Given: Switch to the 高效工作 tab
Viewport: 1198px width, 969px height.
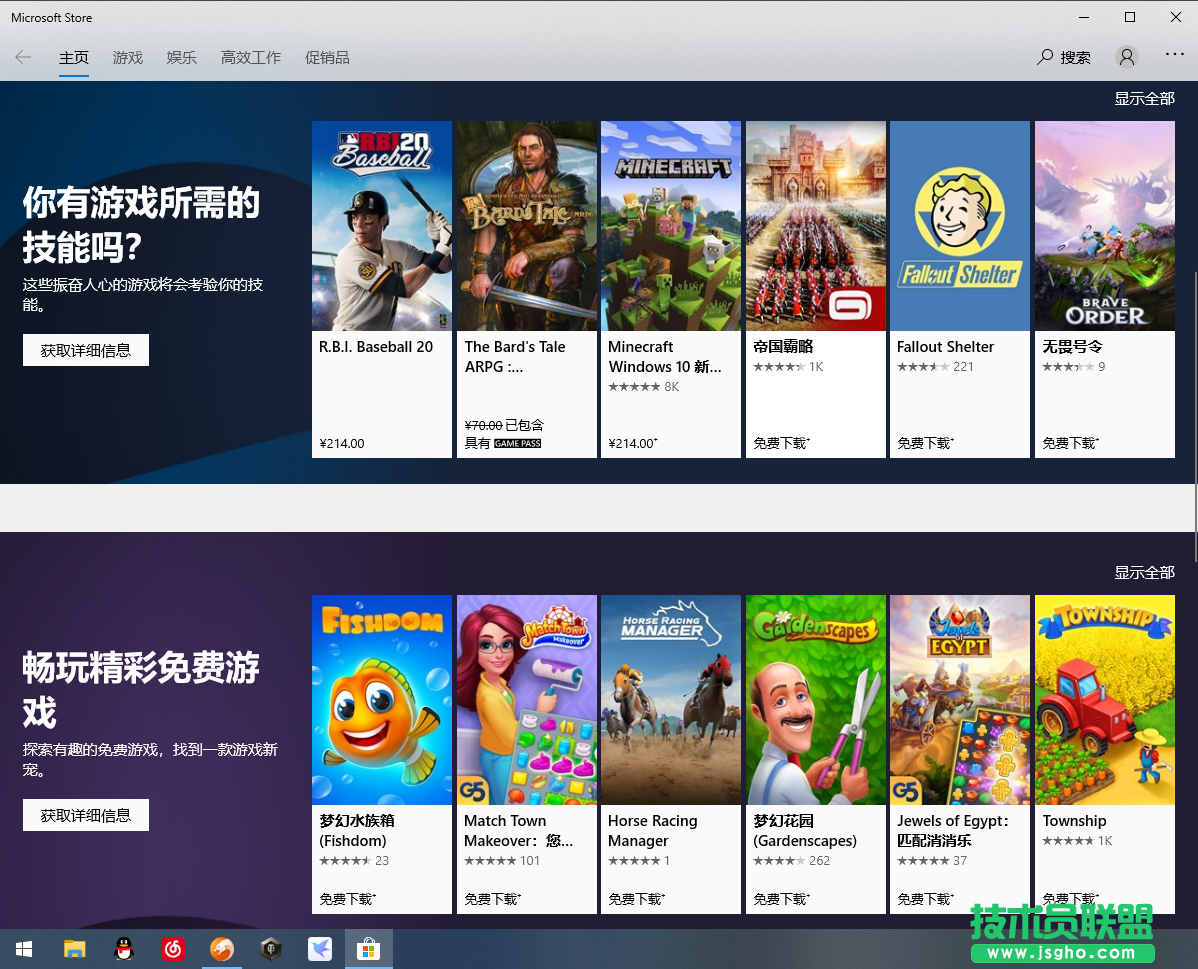Looking at the screenshot, I should (251, 58).
